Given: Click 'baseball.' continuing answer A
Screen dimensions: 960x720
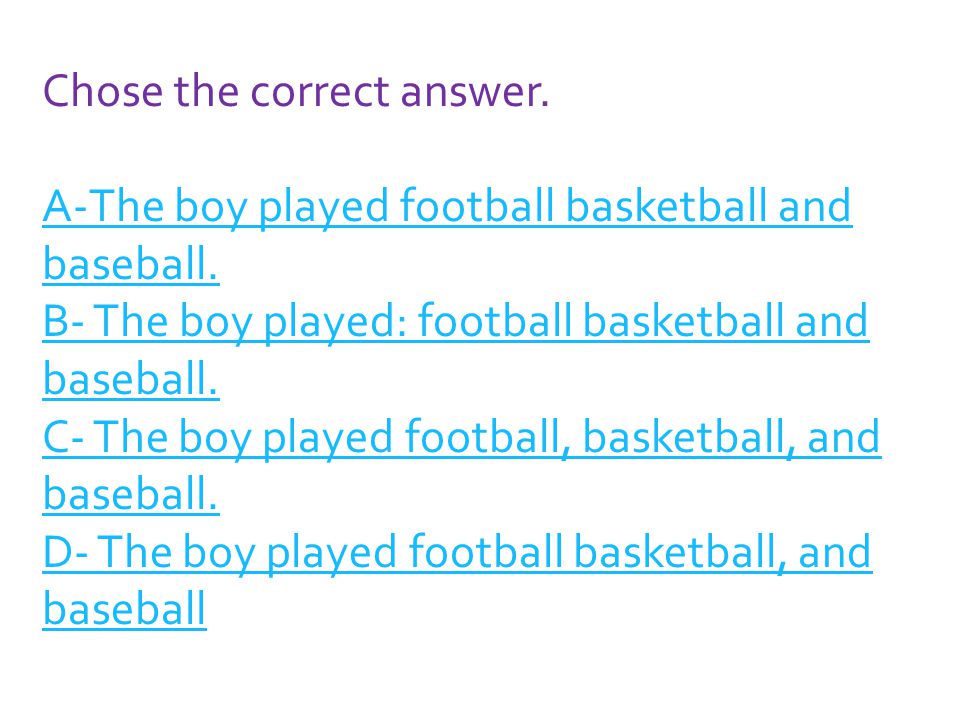Looking at the screenshot, I should coord(131,264).
